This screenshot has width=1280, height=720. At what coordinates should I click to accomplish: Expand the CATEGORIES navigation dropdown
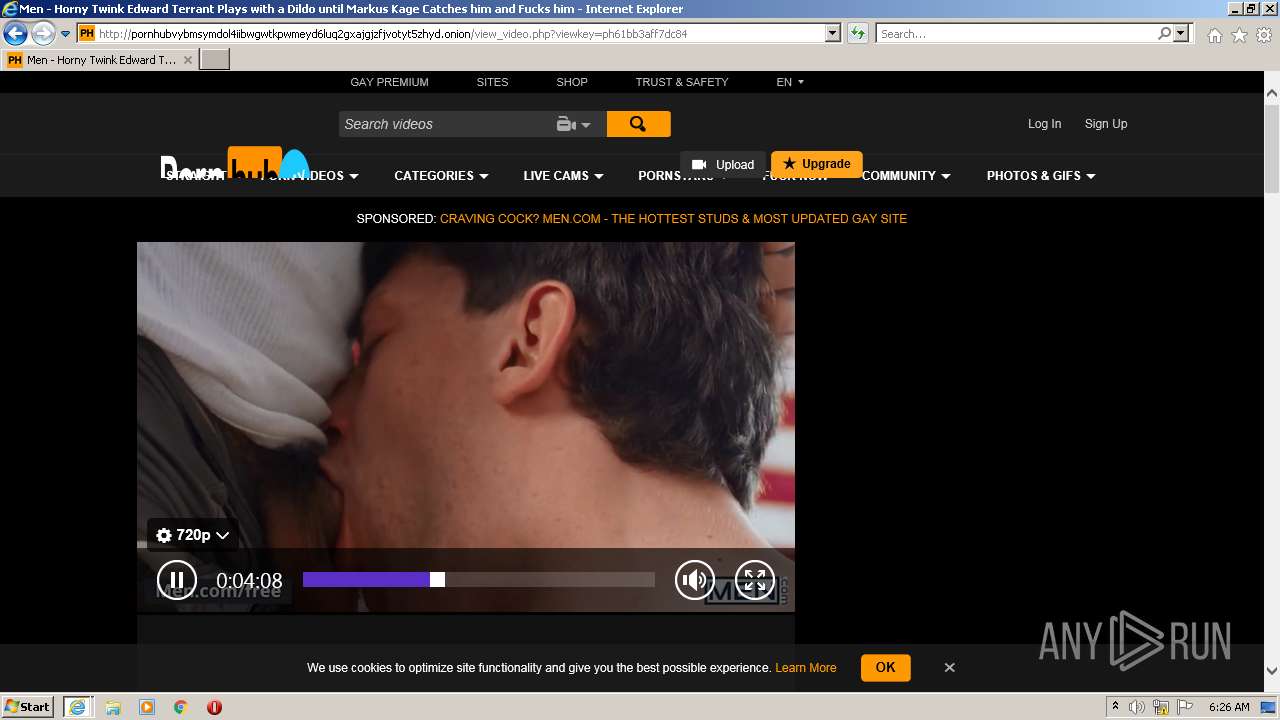coord(441,176)
